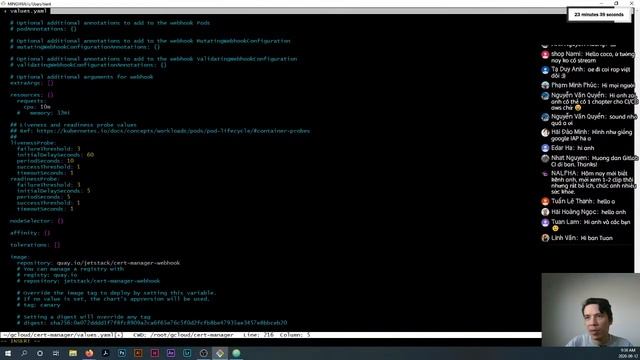Click 'CWD: /root/gcloud/cert-manager' in status bar
640x360 pixels.
point(183,335)
